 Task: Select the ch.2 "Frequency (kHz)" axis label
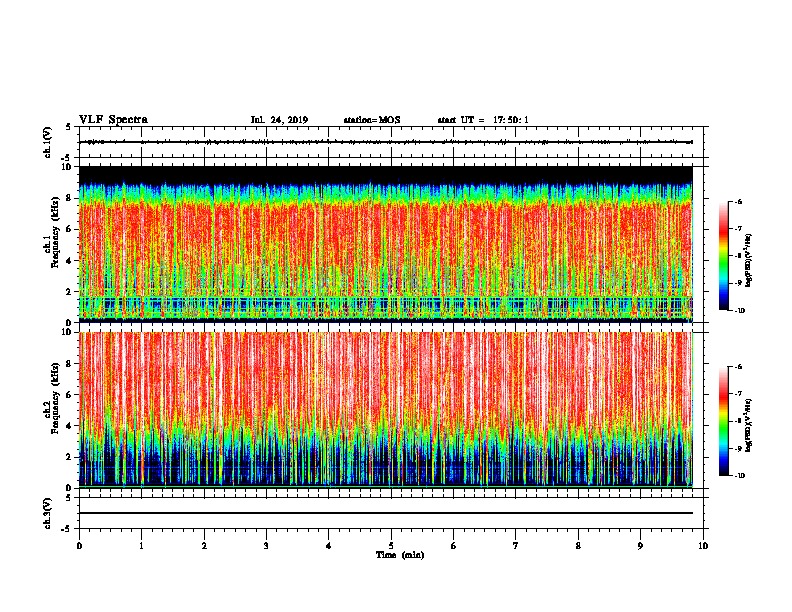[x=55, y=398]
